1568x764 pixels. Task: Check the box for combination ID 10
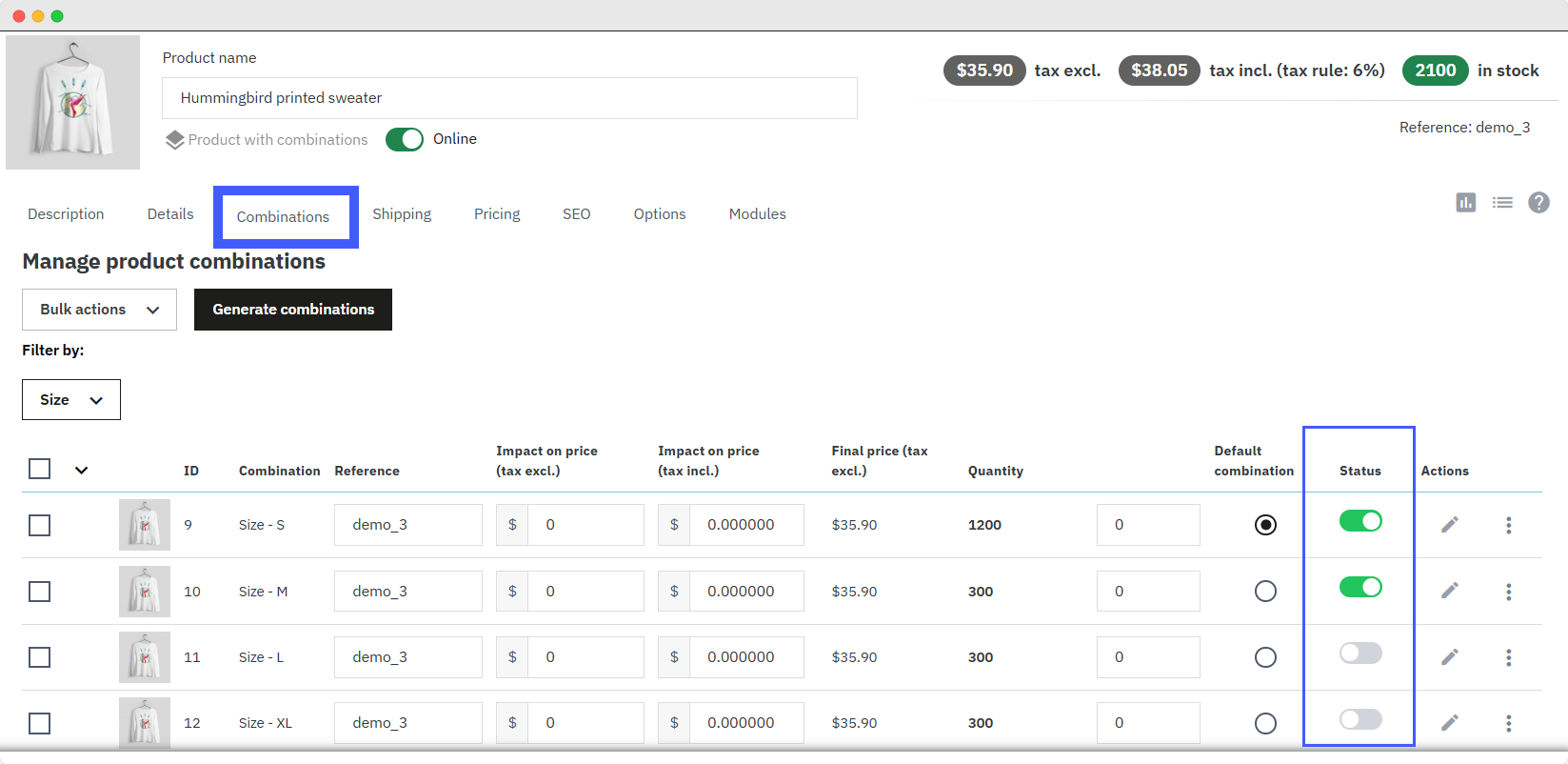[x=39, y=592]
